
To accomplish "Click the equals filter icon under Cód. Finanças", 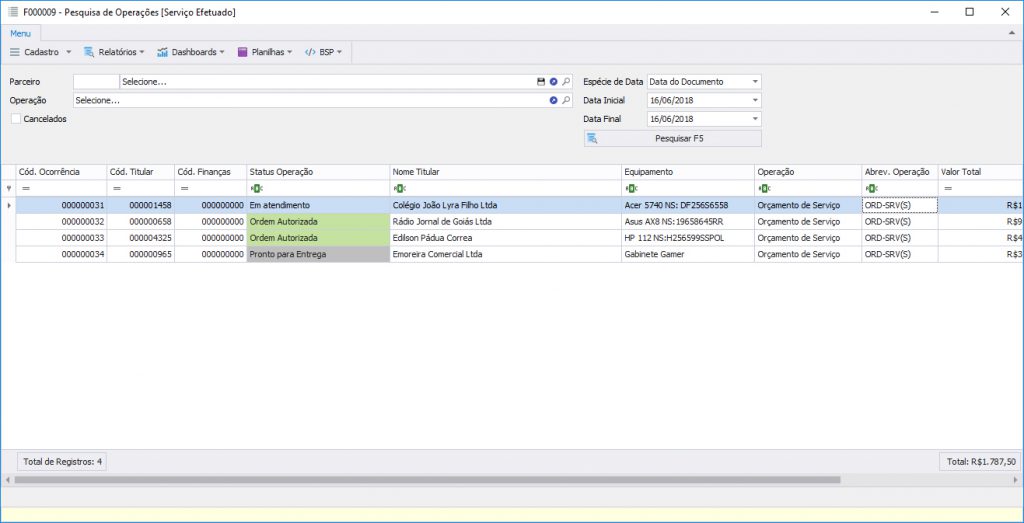I will pos(185,189).
